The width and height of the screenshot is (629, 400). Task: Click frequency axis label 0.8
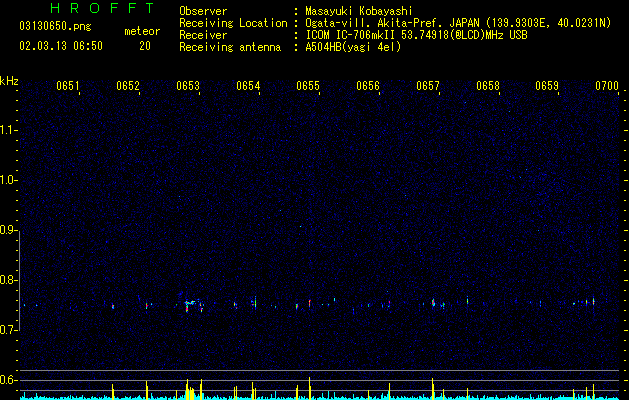(9, 280)
